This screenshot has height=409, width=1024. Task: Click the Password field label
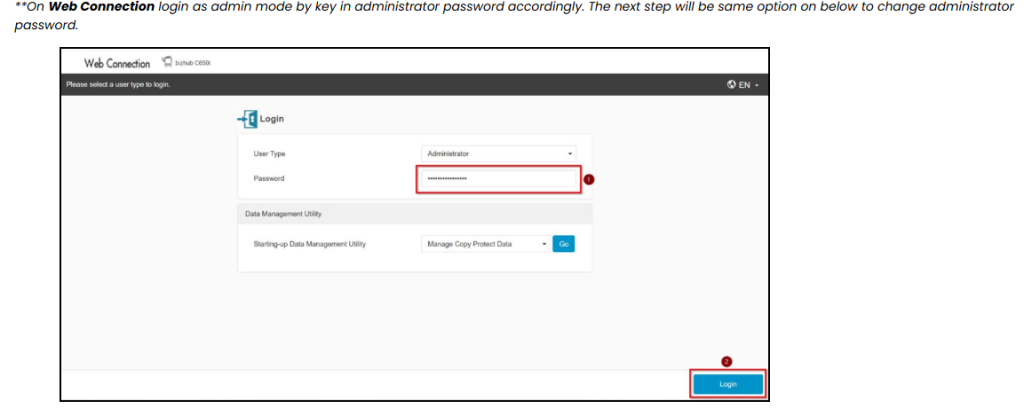(x=268, y=178)
